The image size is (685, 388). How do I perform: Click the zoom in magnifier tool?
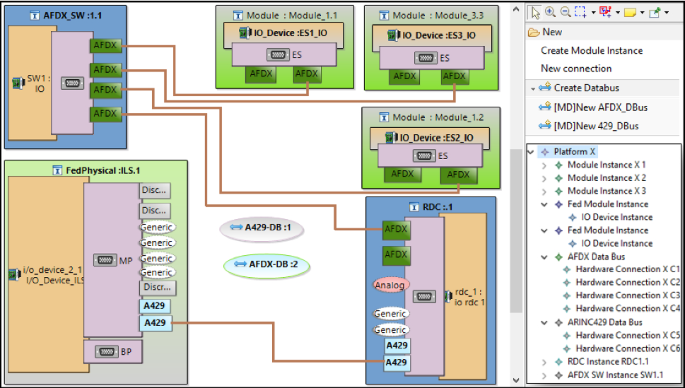pyautogui.click(x=550, y=12)
